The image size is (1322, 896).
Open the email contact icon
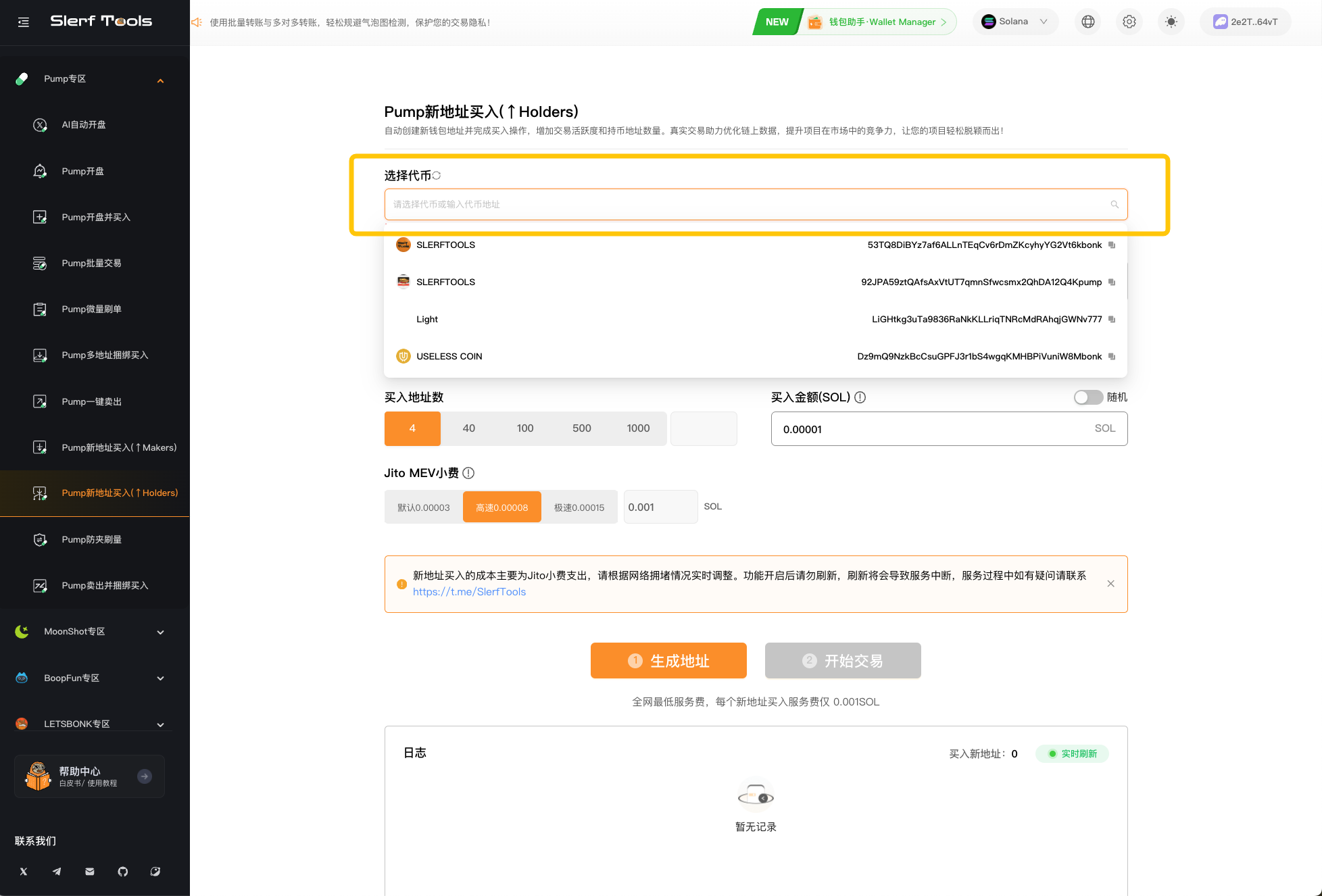tap(90, 872)
